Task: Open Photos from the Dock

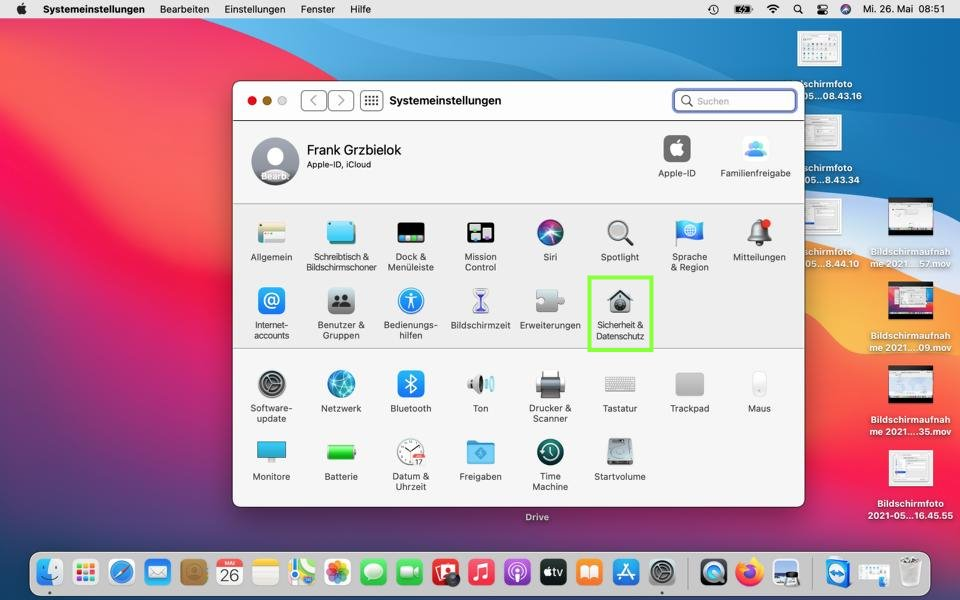Action: click(337, 573)
